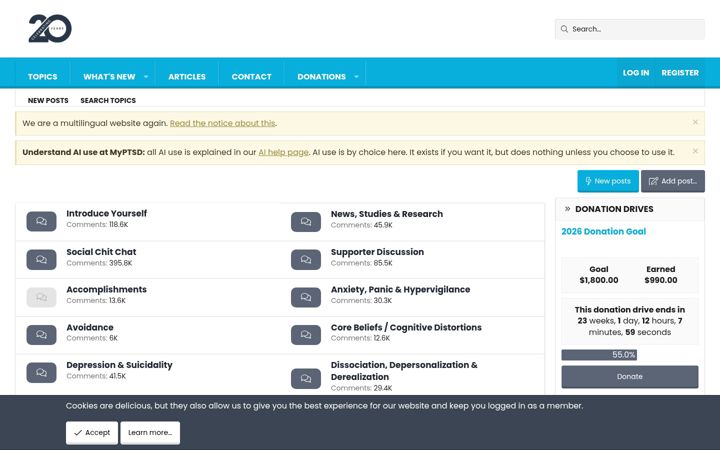Open News, Studies & Research forum title
Viewport: 720px width, 450px height.
coord(387,214)
